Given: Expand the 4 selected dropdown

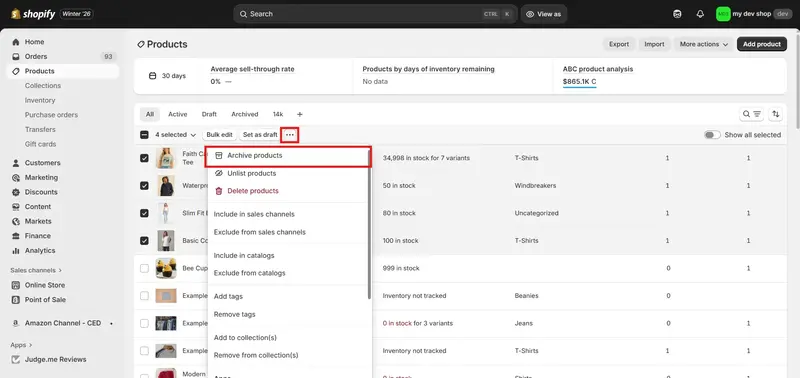Looking at the screenshot, I should coord(176,135).
